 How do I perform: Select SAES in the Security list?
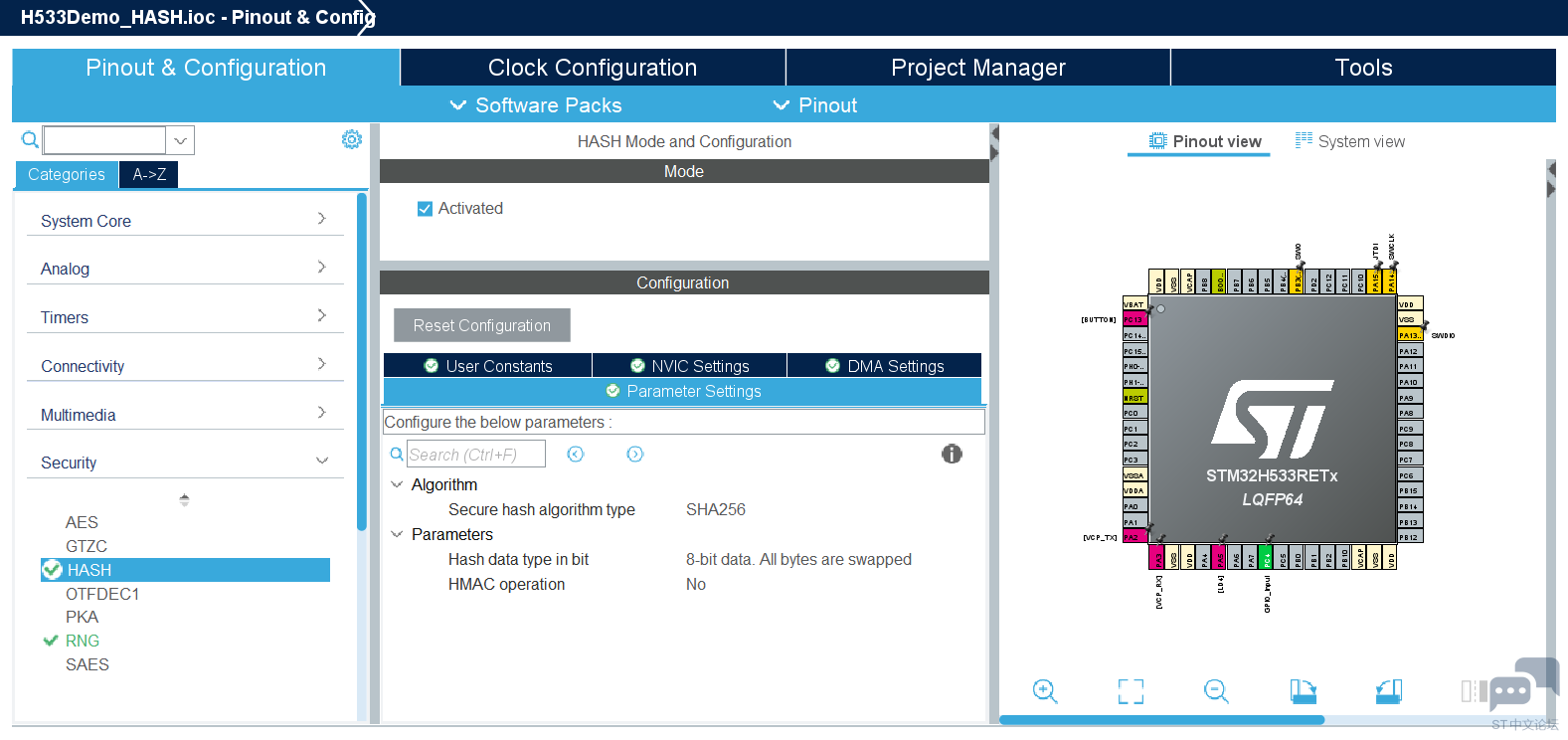click(x=87, y=664)
